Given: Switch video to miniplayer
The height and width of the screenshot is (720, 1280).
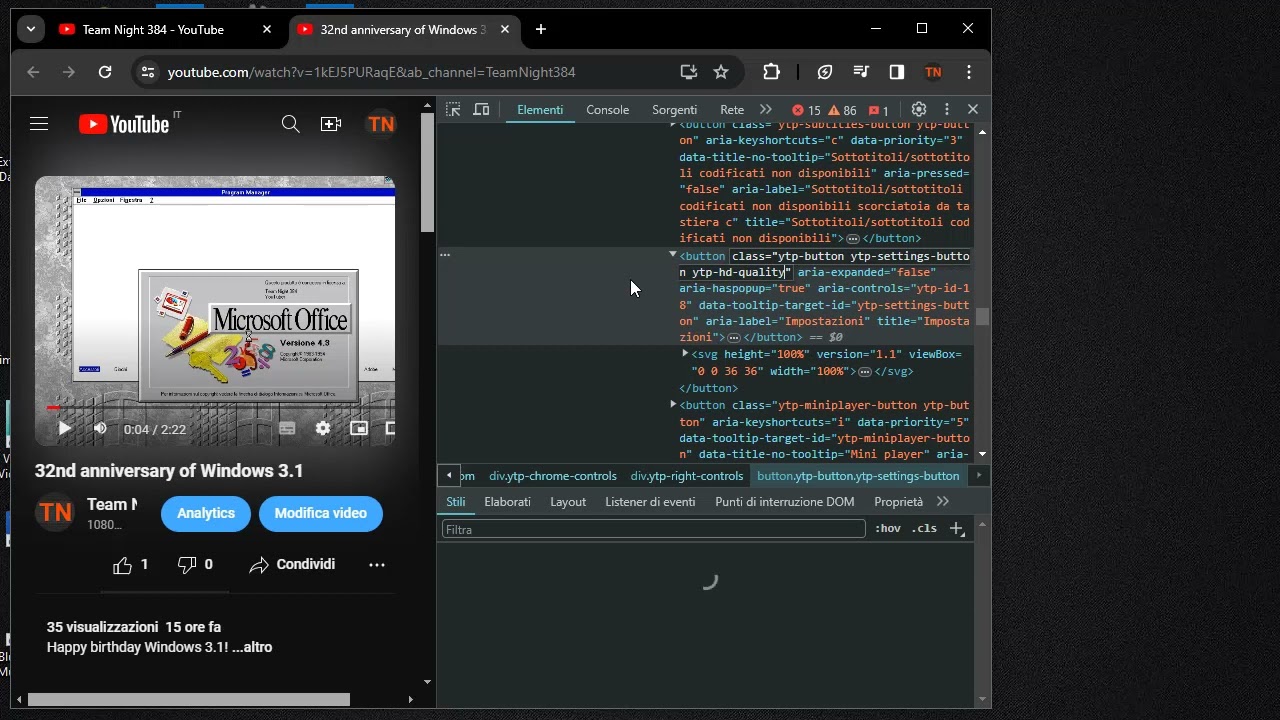Looking at the screenshot, I should (359, 429).
